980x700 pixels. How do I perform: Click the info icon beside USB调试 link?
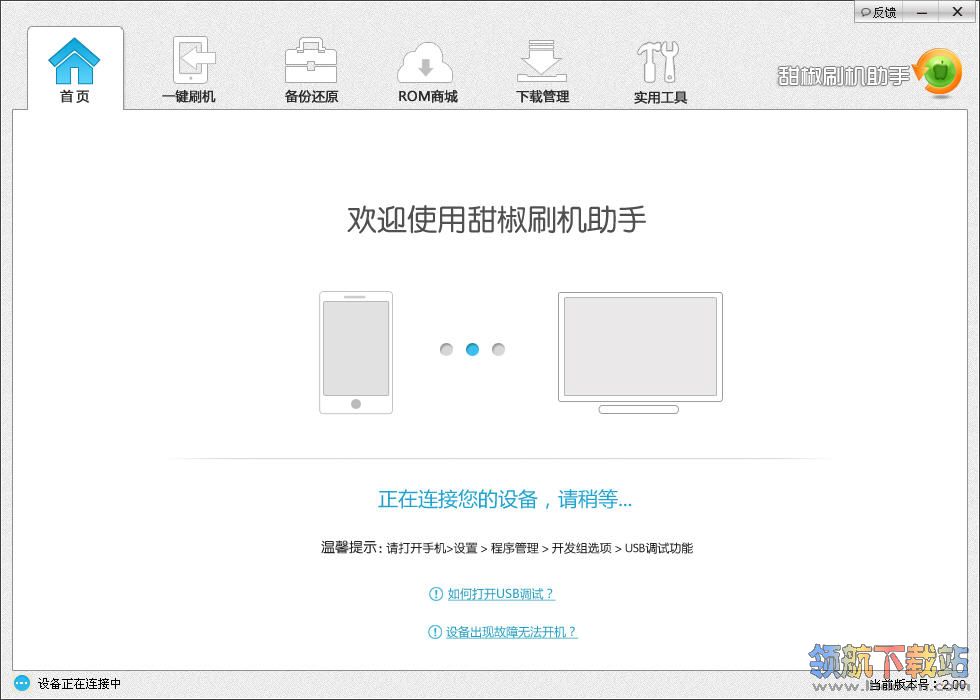tap(436, 594)
